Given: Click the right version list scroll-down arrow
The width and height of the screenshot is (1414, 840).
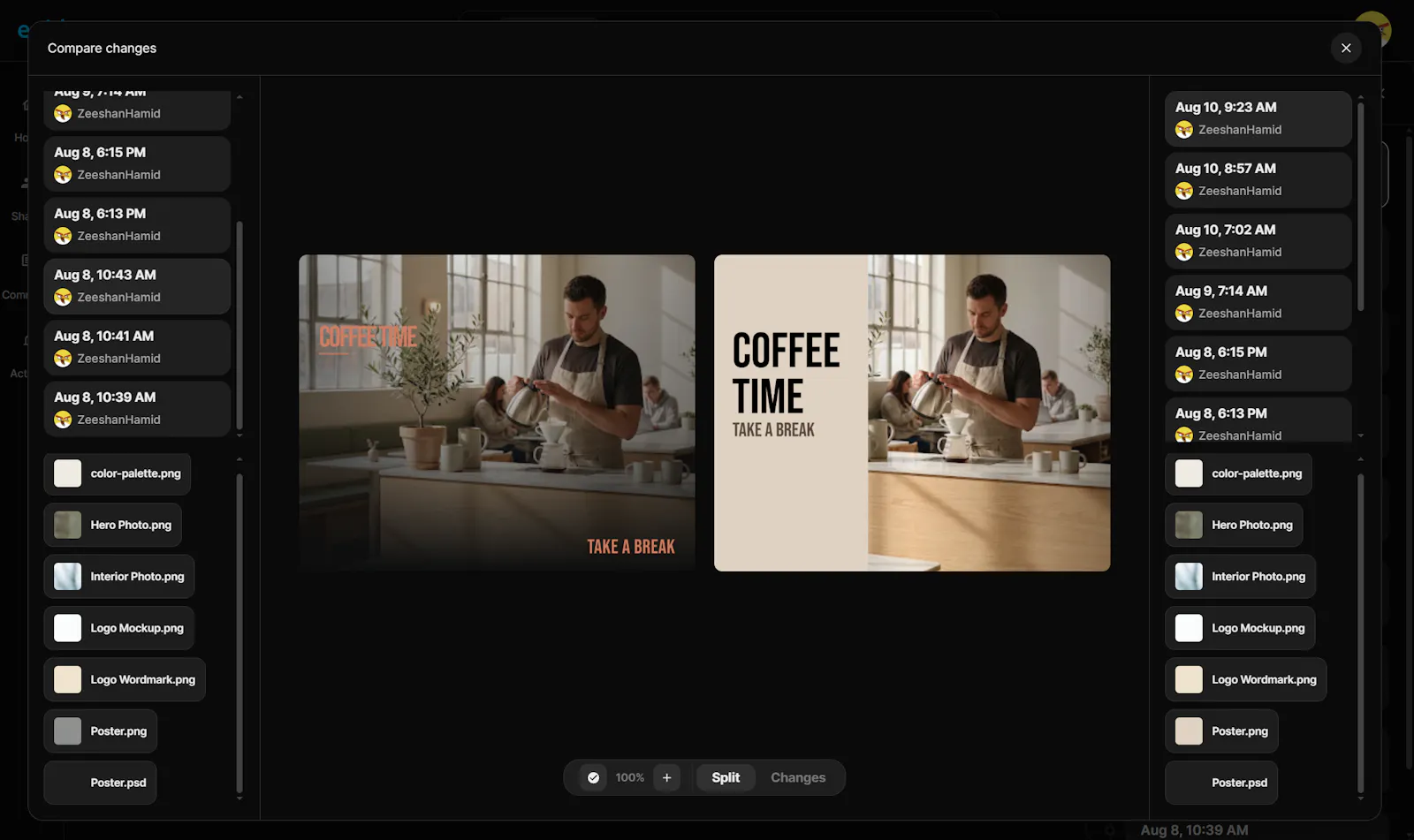Looking at the screenshot, I should [x=1360, y=435].
